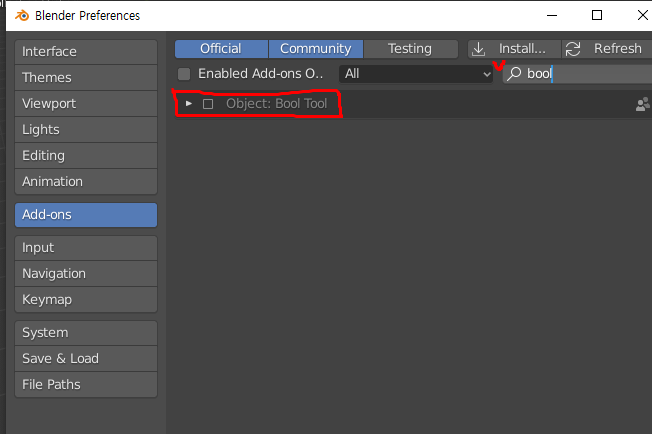Image resolution: width=652 pixels, height=434 pixels.
Task: Maximize the Blender Preferences window
Action: (597, 15)
